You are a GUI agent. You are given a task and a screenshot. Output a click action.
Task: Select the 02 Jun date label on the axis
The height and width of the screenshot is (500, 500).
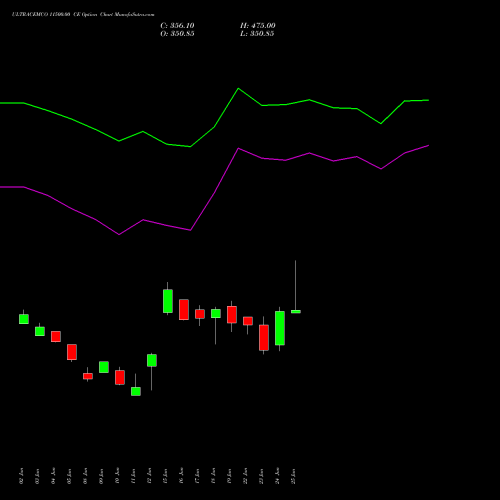[22, 476]
